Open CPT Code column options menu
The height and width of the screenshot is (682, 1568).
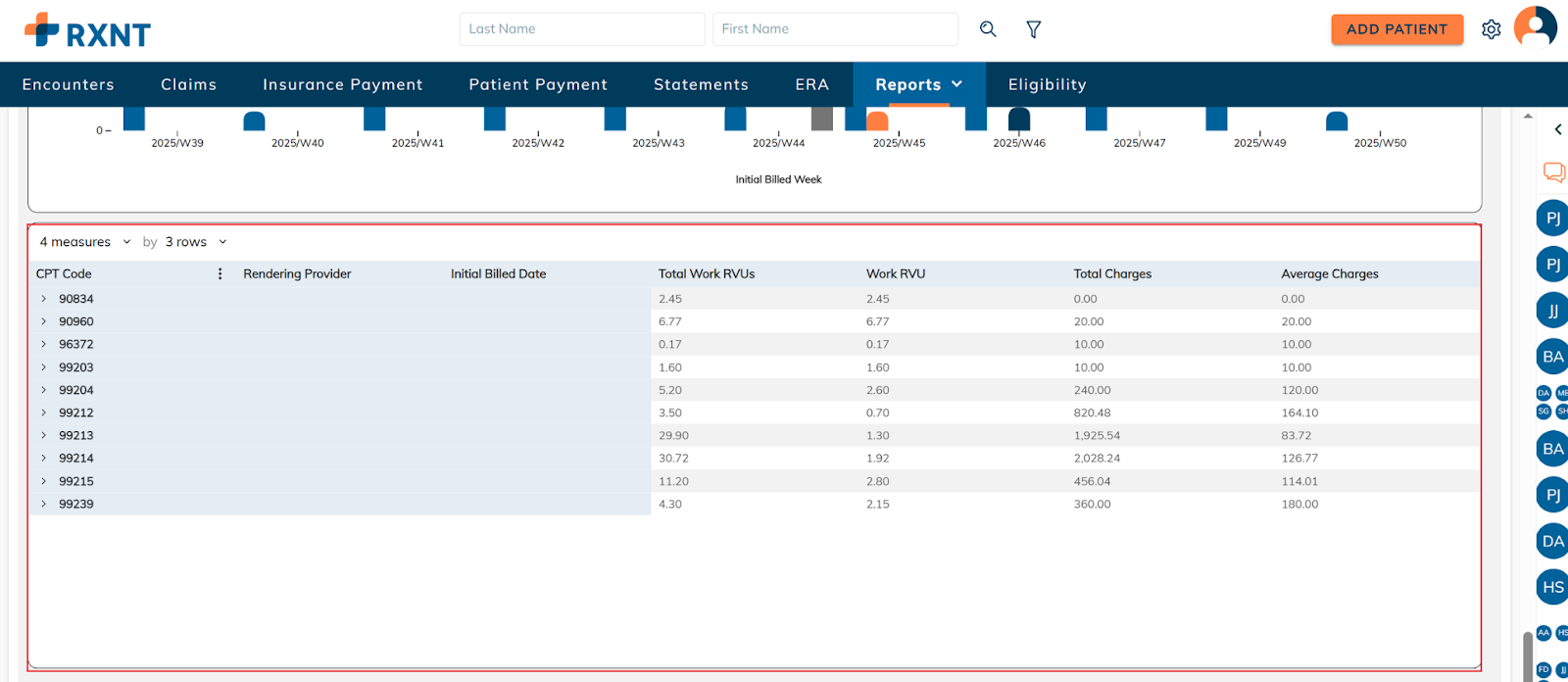tap(220, 274)
